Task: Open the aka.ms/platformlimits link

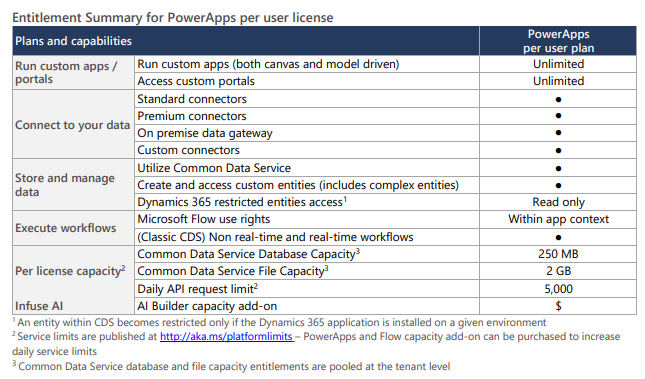Action: pyautogui.click(x=227, y=337)
